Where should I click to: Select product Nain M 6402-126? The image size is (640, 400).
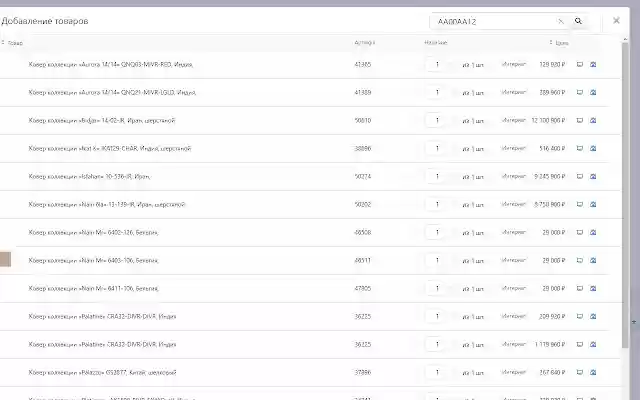[93, 233]
